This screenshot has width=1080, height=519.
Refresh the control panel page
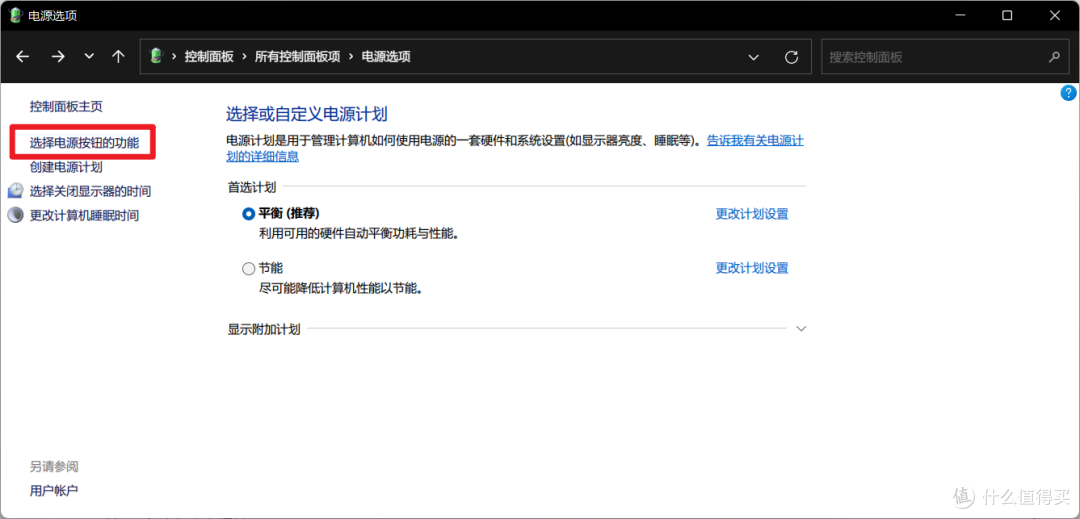(x=792, y=57)
